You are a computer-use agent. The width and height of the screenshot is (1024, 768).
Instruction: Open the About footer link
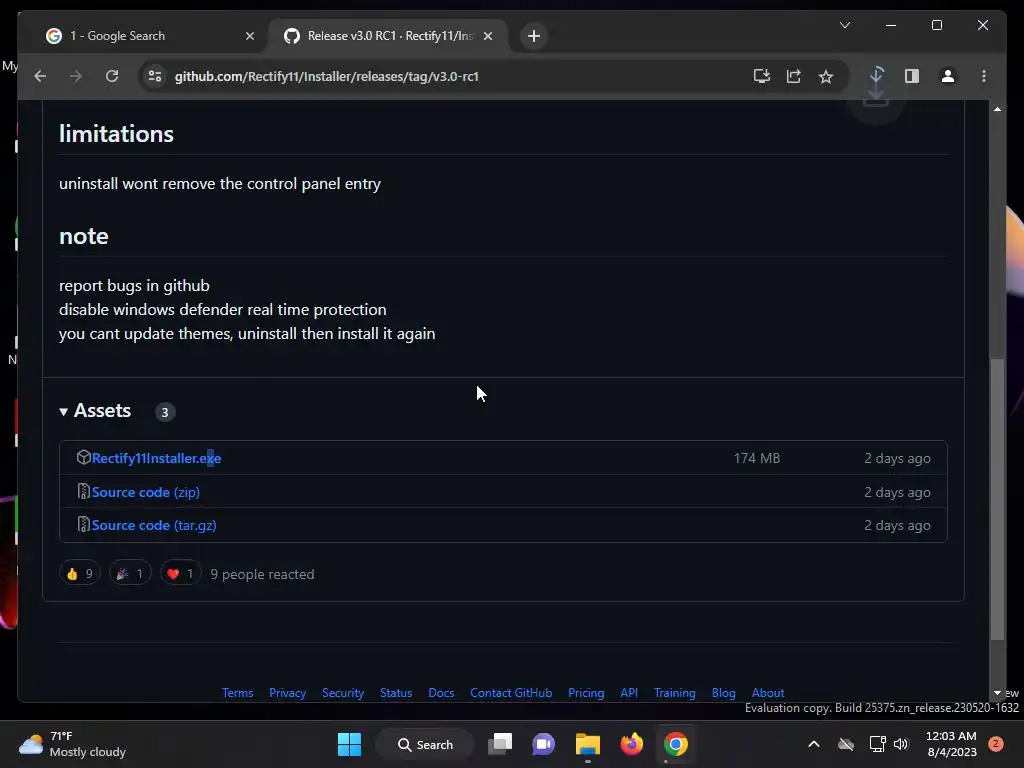point(768,693)
